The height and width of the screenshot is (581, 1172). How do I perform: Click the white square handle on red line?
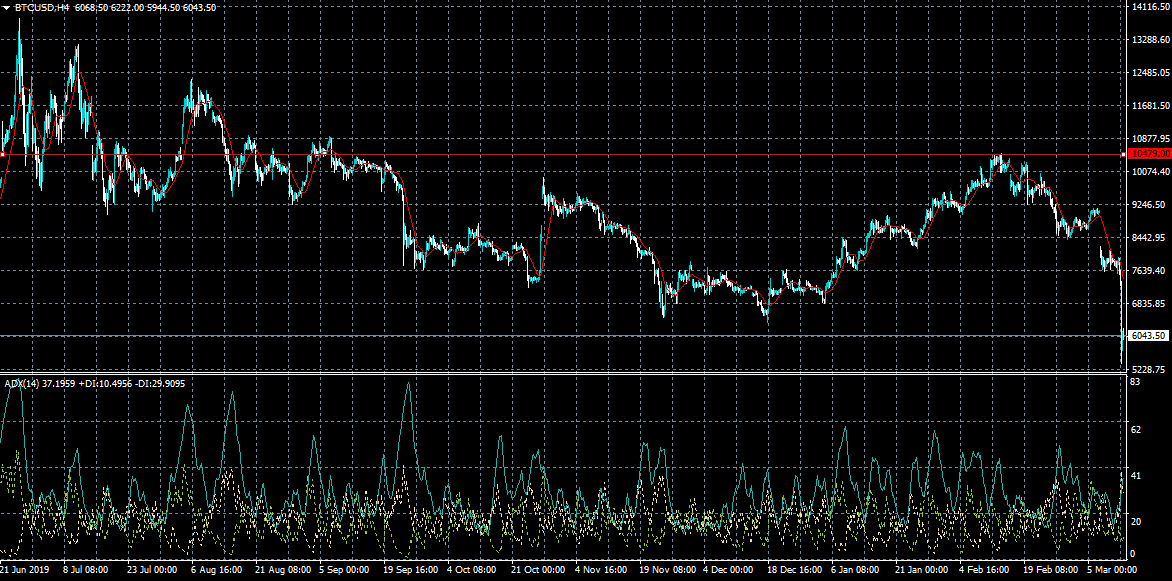coord(3,155)
